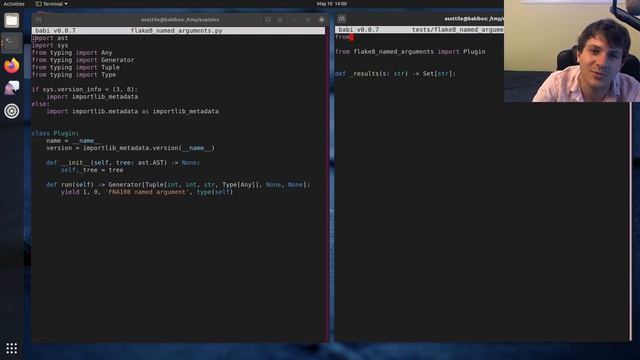The width and height of the screenshot is (640, 360).
Task: Click 'from typing import Generator' line
Action: click(x=83, y=60)
